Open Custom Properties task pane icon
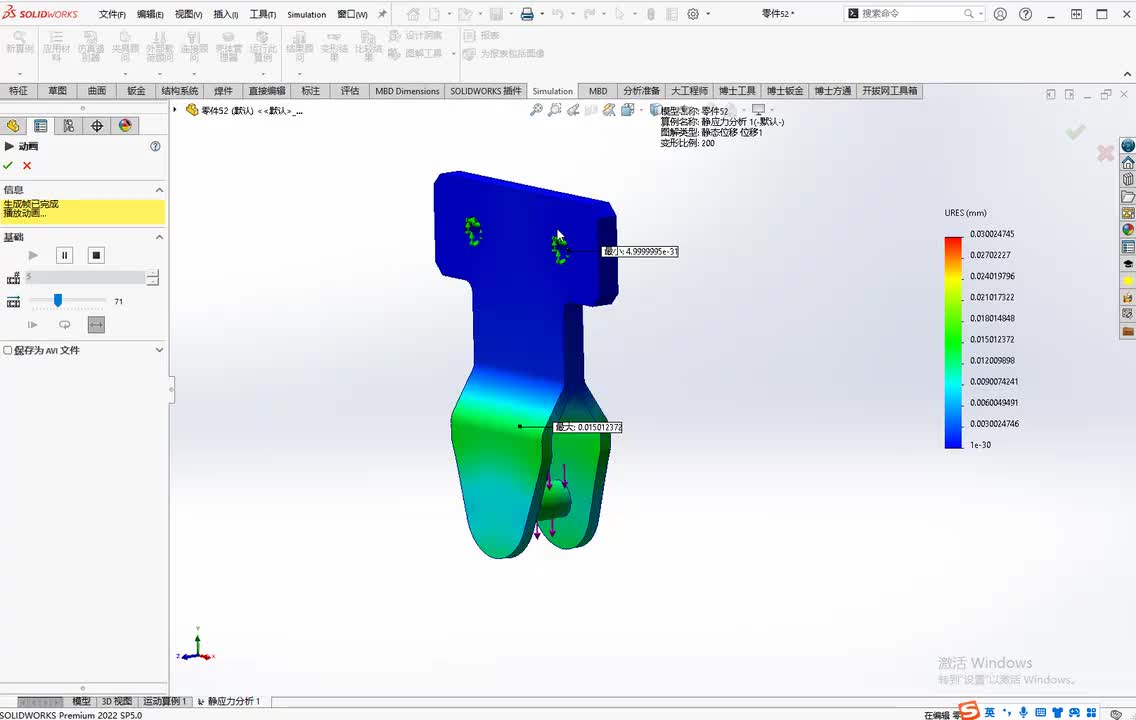This screenshot has height=720, width=1136. coord(1128,247)
